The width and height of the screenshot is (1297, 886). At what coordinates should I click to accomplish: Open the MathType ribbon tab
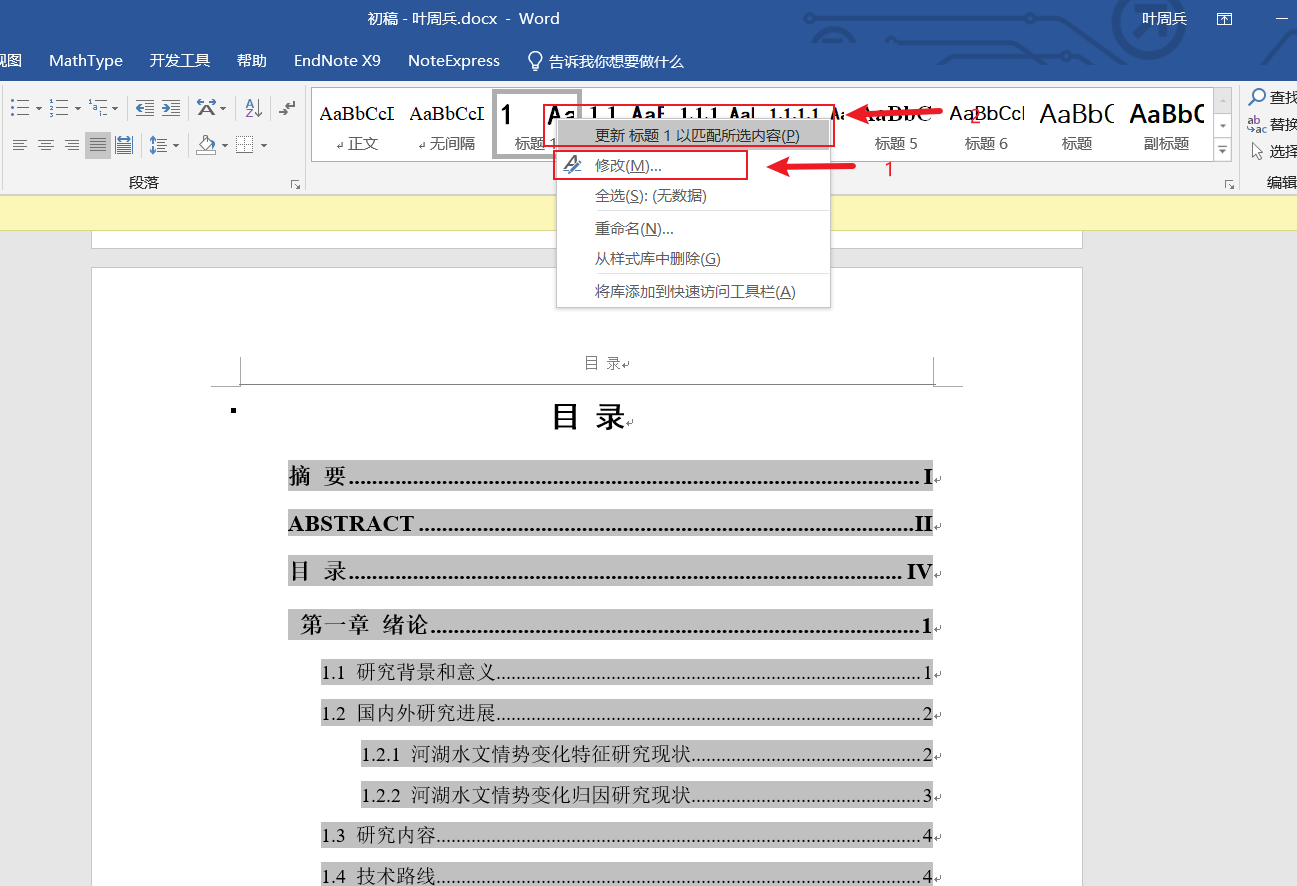(86, 61)
